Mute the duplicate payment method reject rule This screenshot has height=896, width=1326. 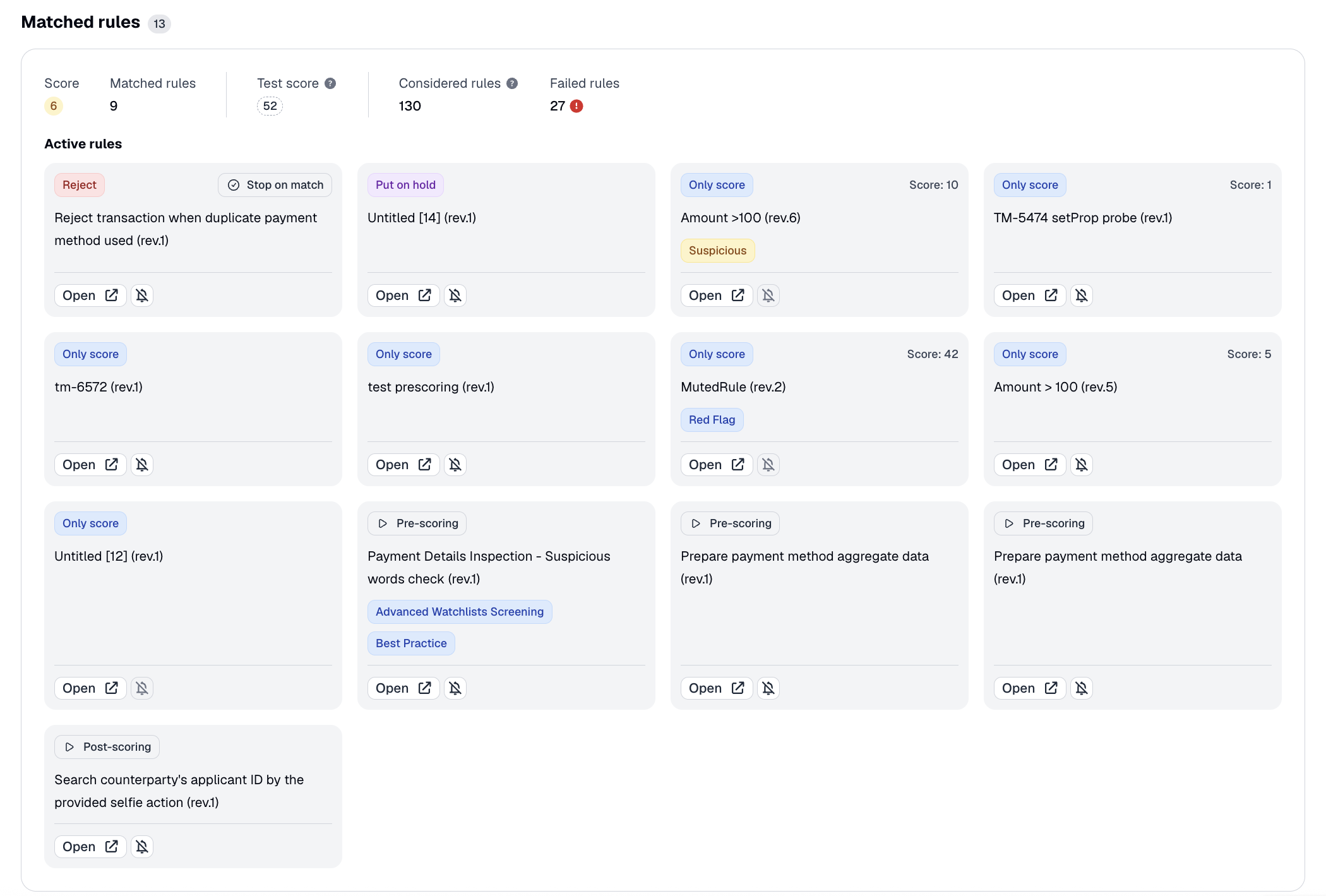point(142,296)
